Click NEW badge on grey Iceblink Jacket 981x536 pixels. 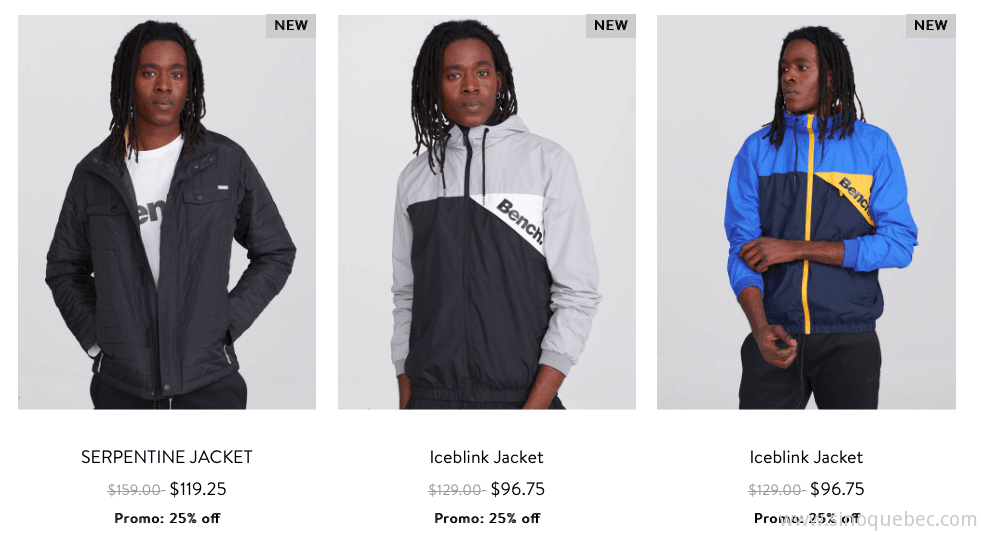click(x=611, y=26)
